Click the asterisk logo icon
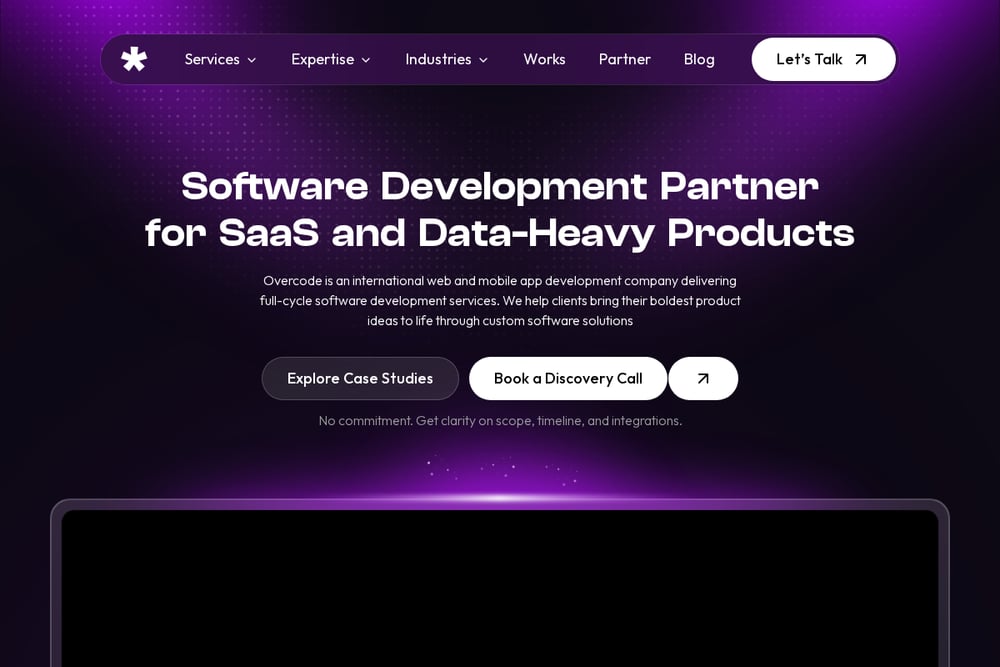Viewport: 1000px width, 667px height. [134, 59]
